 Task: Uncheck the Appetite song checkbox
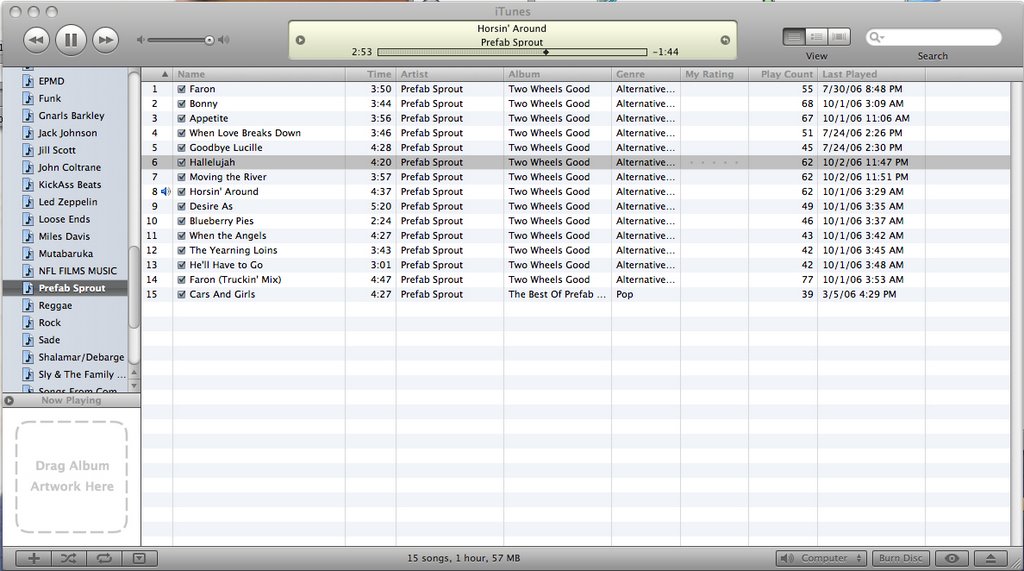(182, 118)
